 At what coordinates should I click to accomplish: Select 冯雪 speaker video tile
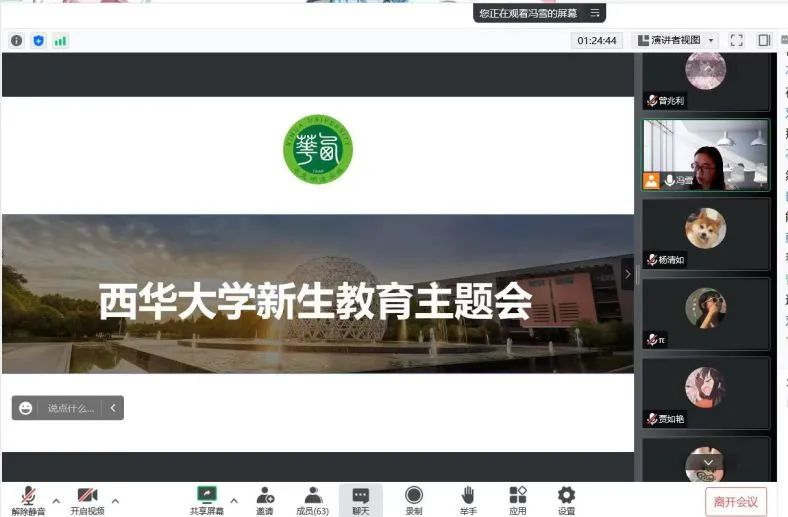[x=706, y=155]
